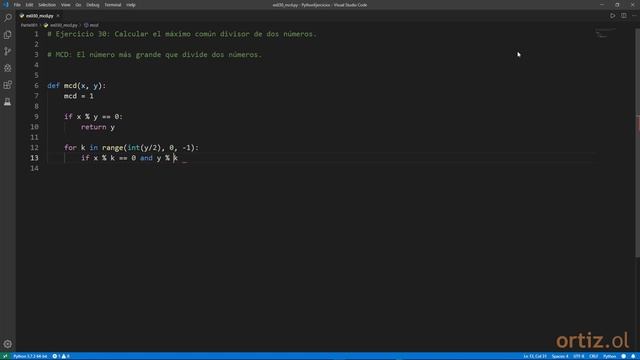Open notifications bell icon
Screen dimensions: 640x360
pyautogui.click(x=633, y=356)
